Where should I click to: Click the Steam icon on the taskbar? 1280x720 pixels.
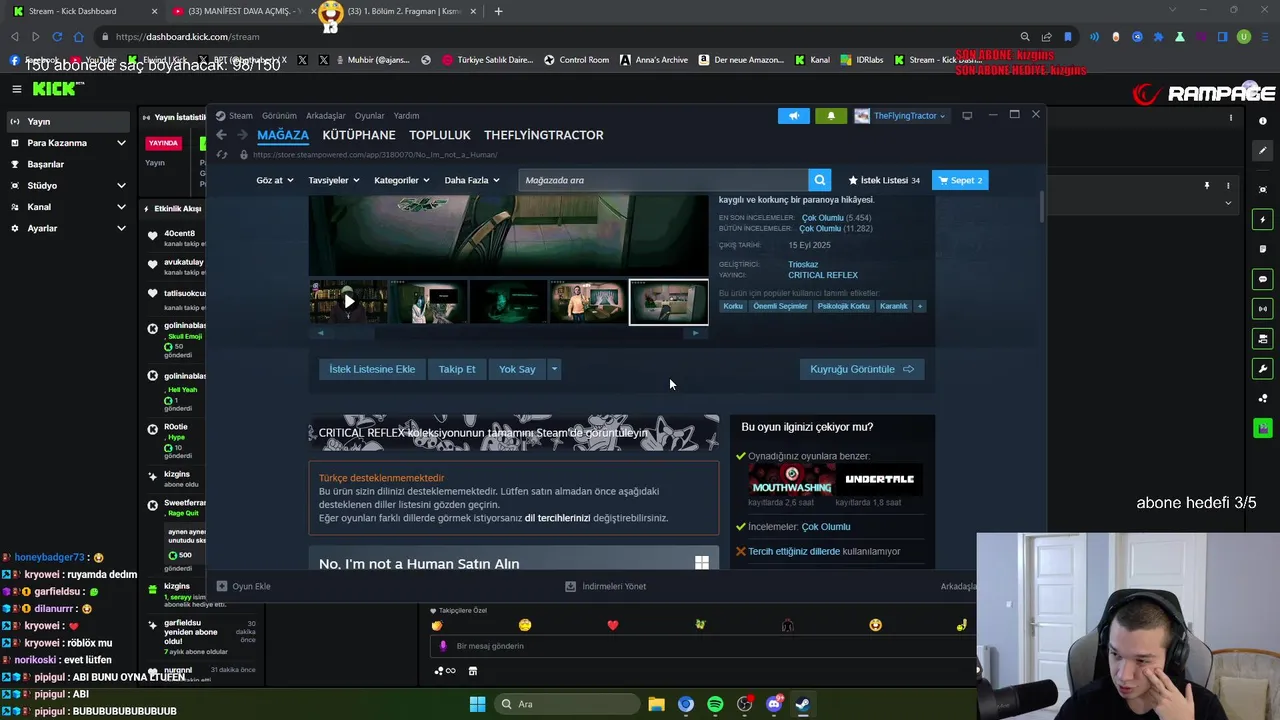pyautogui.click(x=803, y=704)
